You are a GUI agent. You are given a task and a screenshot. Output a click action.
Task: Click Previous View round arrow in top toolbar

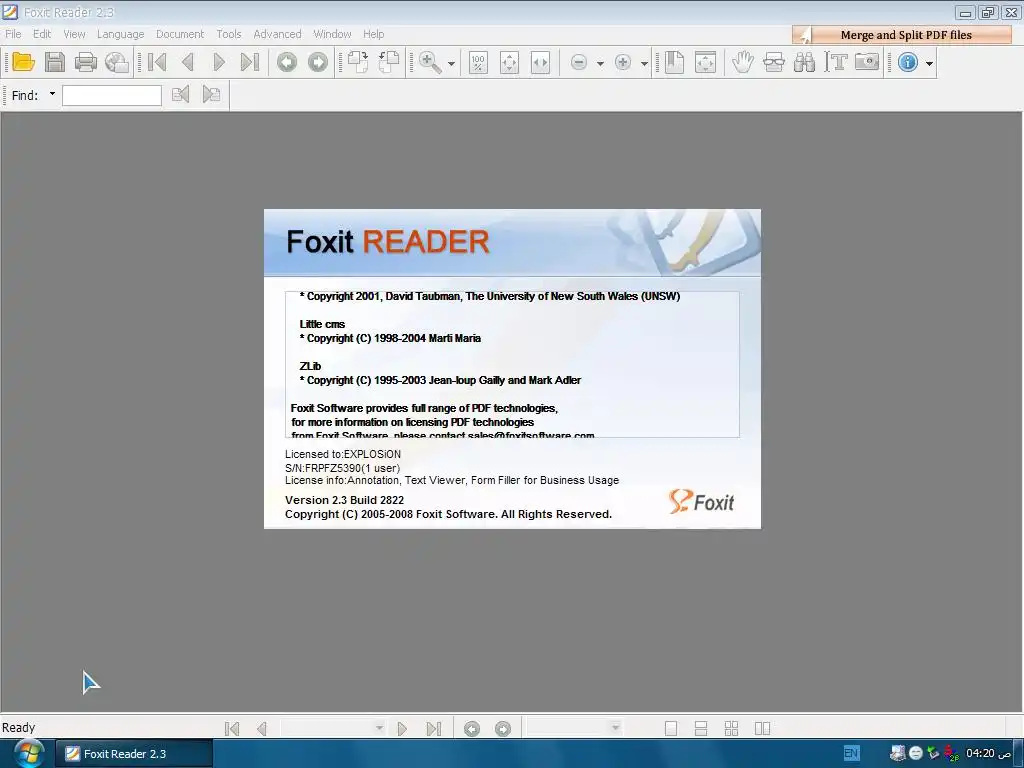click(x=287, y=62)
